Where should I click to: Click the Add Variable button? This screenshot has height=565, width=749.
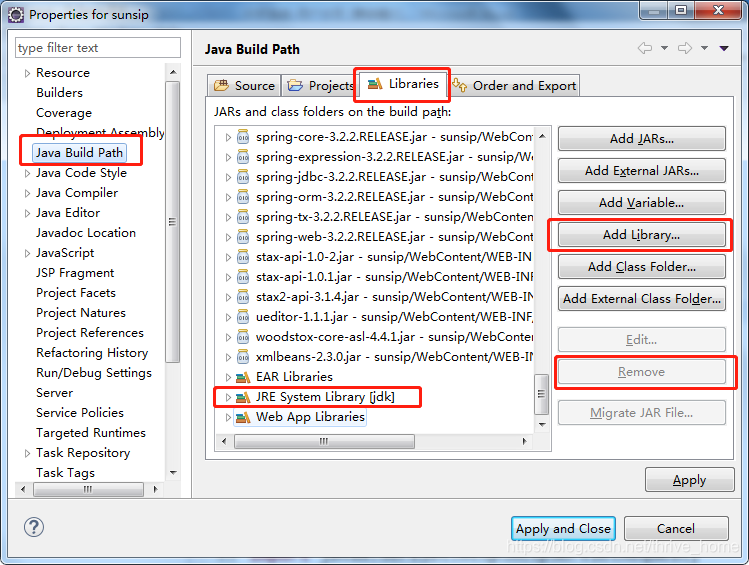(x=642, y=203)
